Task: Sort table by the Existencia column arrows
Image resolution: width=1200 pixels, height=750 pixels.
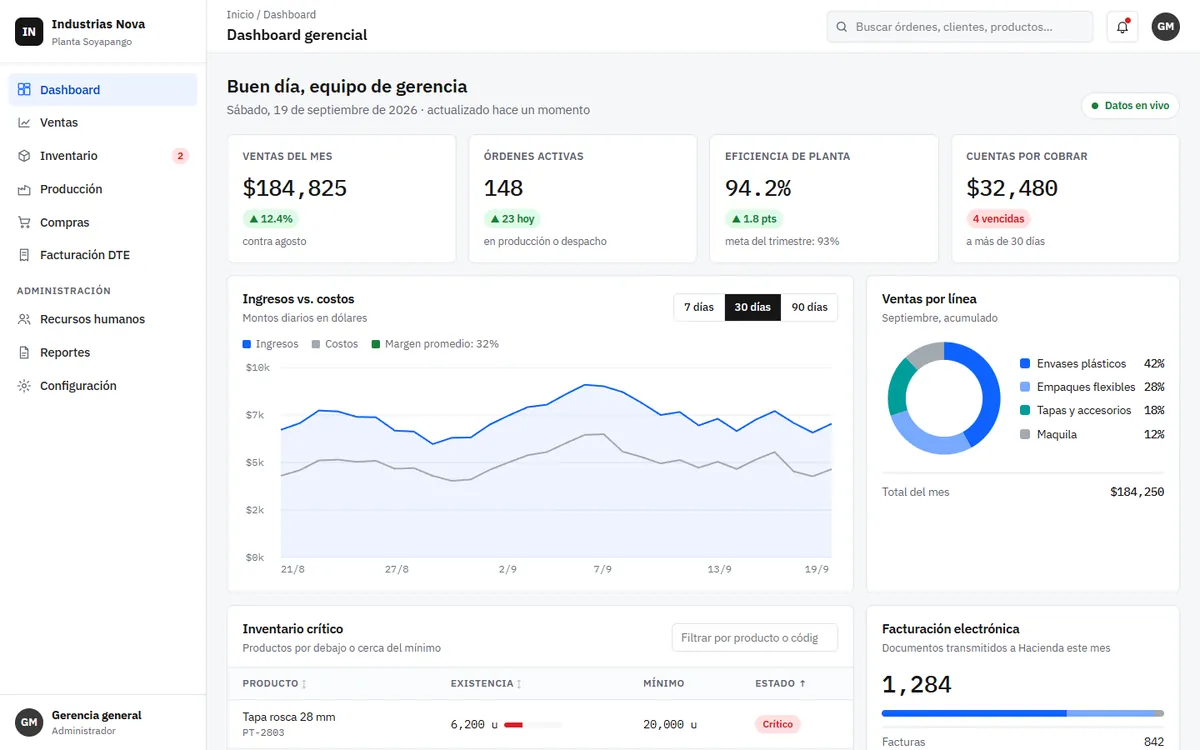Action: click(519, 684)
